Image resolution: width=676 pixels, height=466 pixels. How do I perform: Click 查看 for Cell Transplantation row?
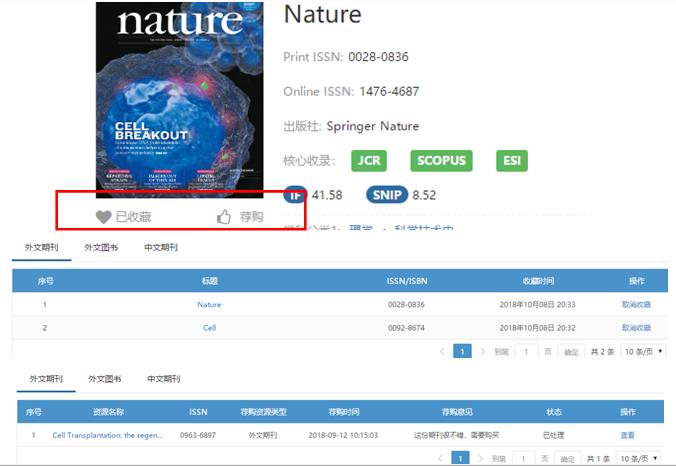628,435
